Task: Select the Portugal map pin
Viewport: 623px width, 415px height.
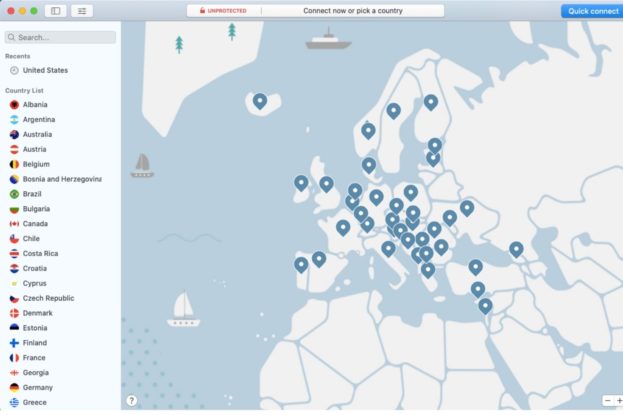Action: coord(301,265)
